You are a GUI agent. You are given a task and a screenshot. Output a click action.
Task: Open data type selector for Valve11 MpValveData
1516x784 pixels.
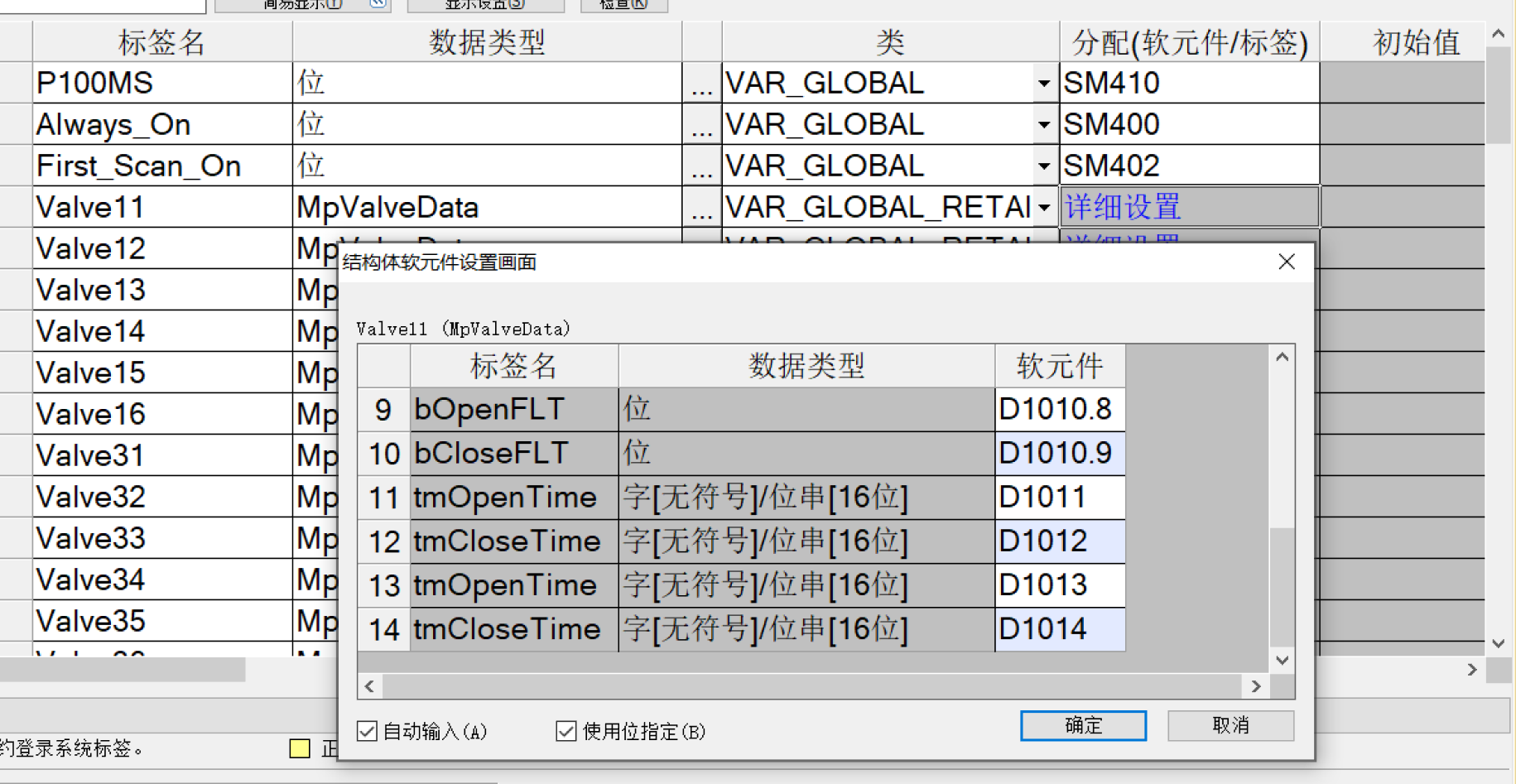click(x=701, y=208)
